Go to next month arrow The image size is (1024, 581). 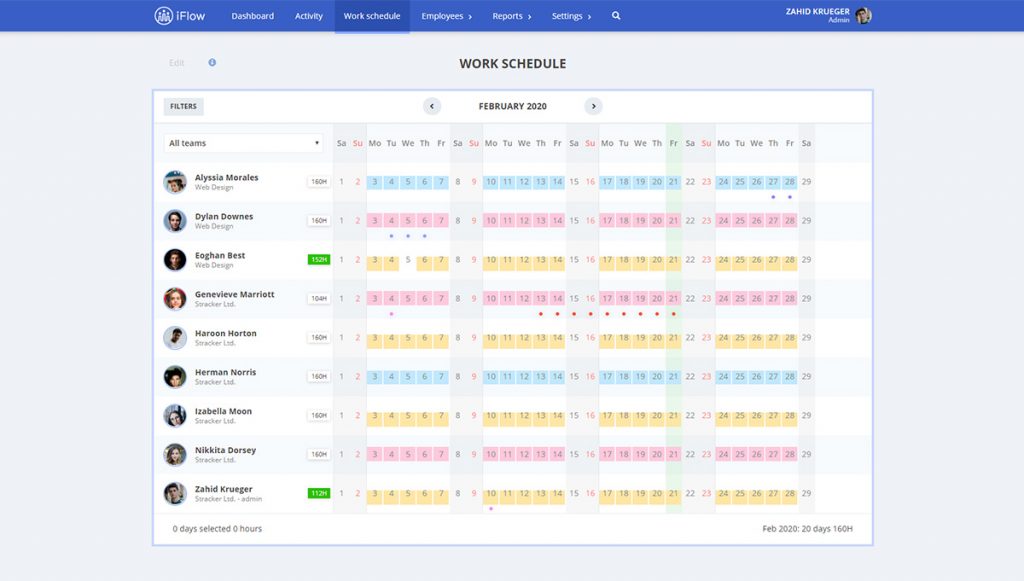click(593, 106)
